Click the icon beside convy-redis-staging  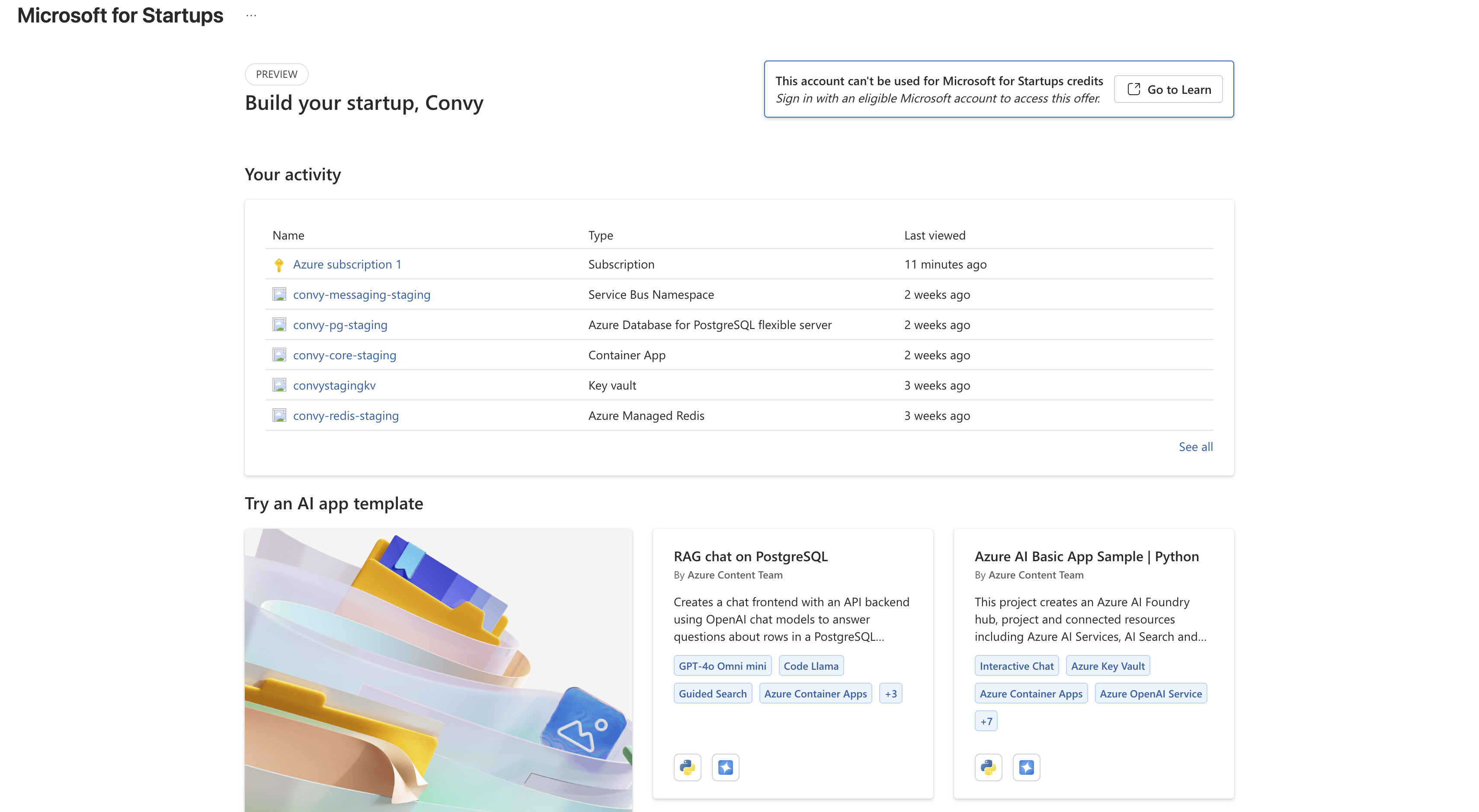click(x=279, y=416)
